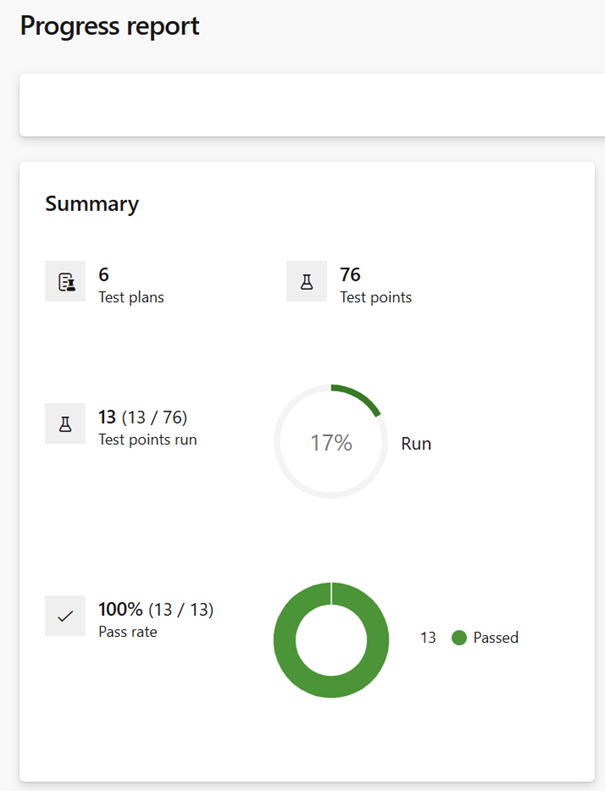Click the Passed legend label
The height and width of the screenshot is (791, 605).
click(496, 638)
